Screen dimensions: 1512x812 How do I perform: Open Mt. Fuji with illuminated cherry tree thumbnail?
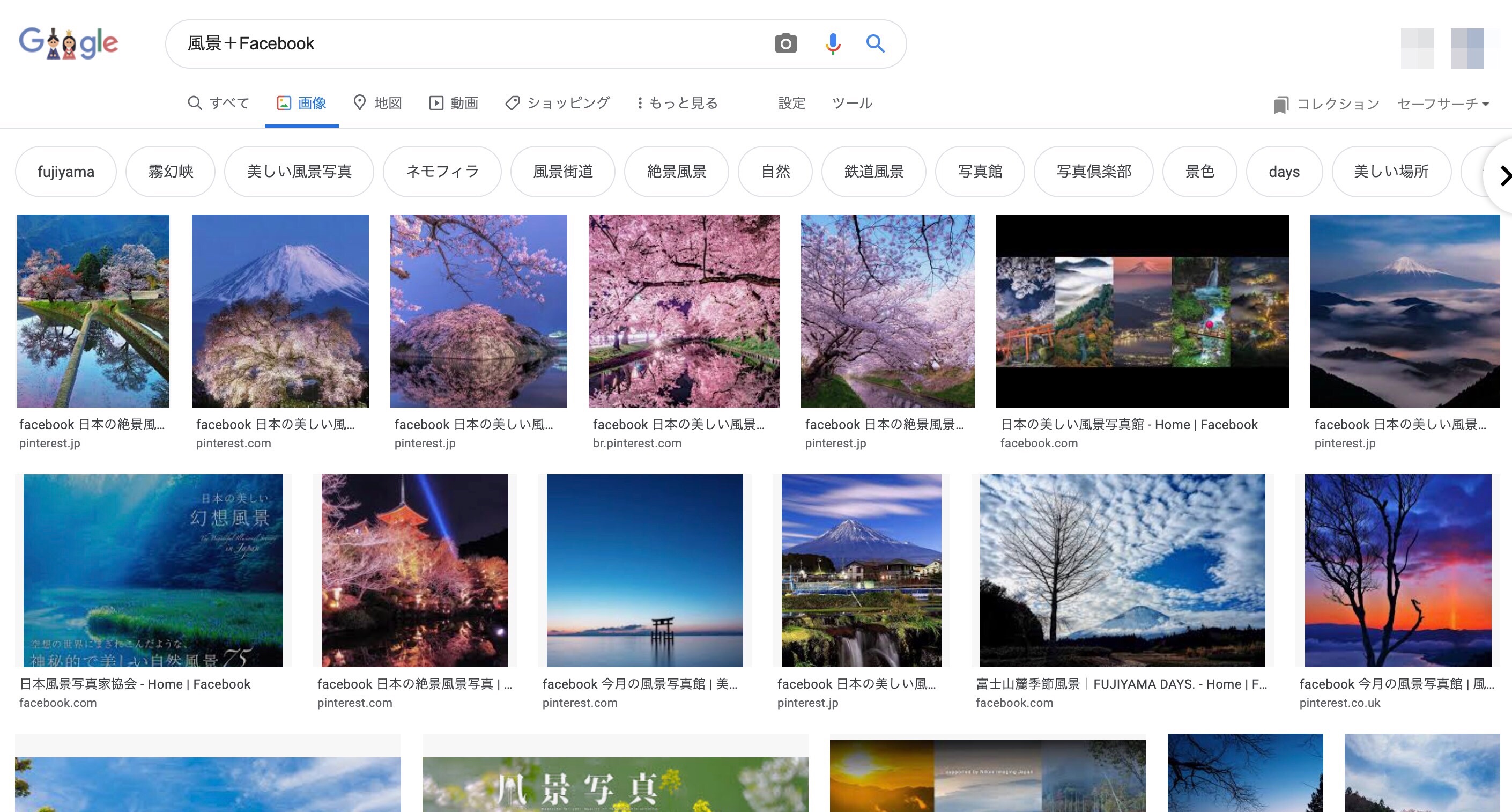click(x=280, y=311)
